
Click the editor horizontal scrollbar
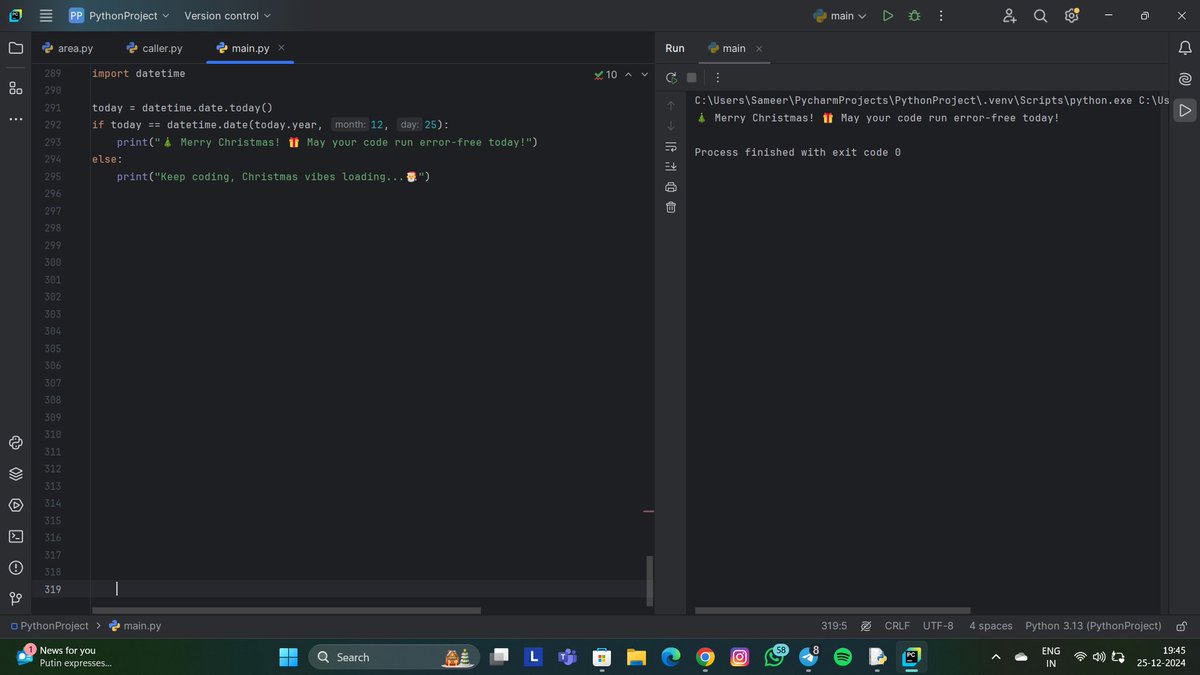coord(286,610)
